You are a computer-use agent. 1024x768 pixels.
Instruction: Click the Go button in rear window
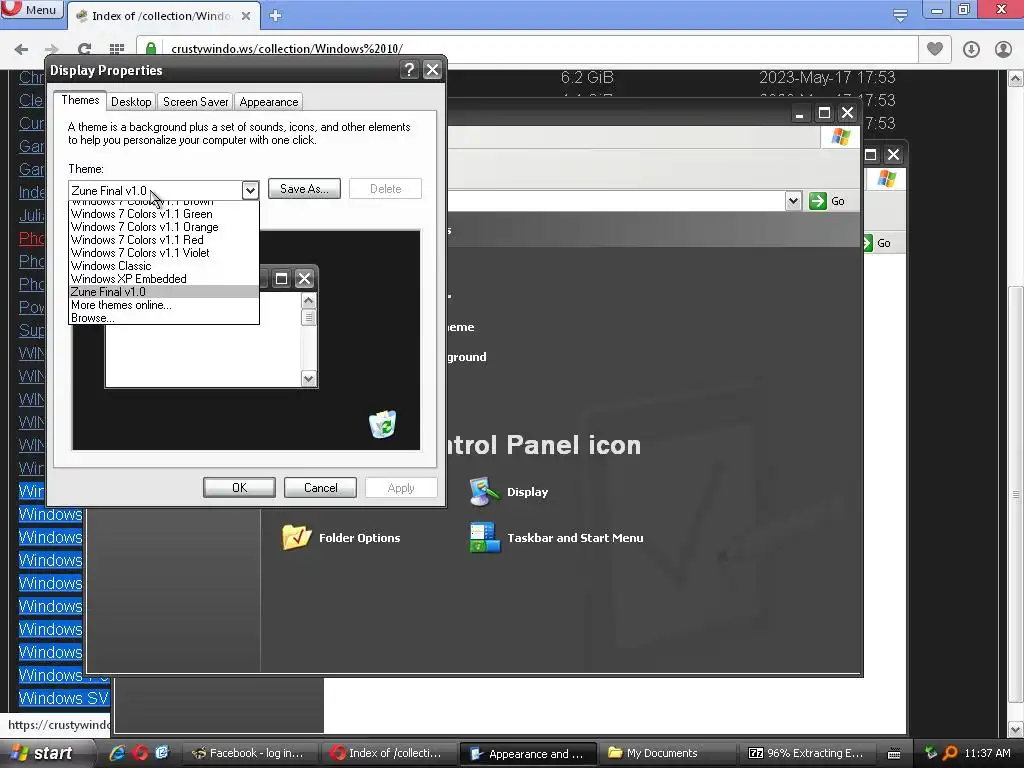878,243
